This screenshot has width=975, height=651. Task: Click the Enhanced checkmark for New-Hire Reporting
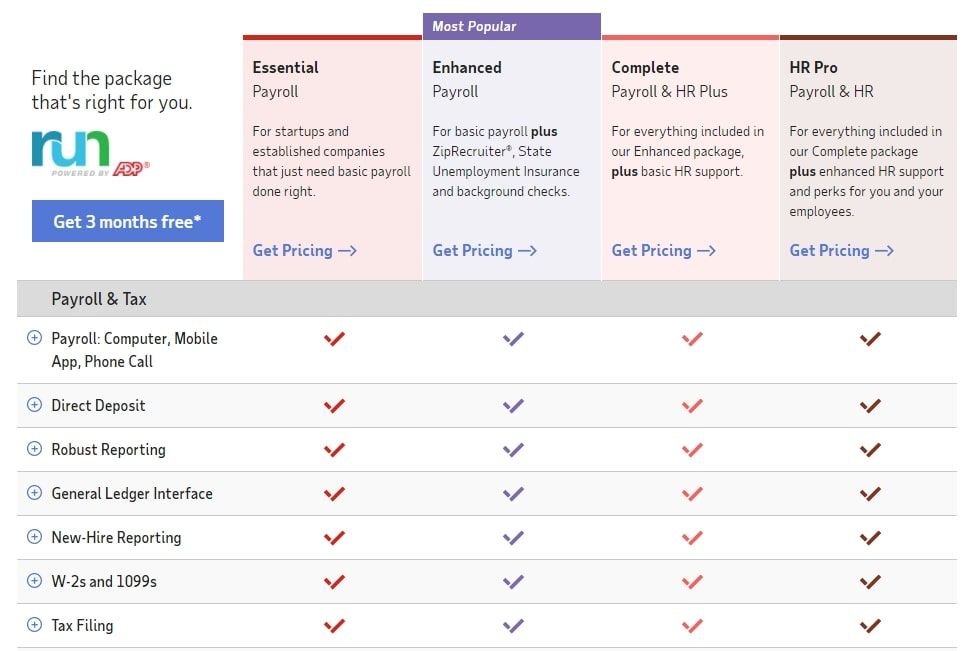point(513,537)
